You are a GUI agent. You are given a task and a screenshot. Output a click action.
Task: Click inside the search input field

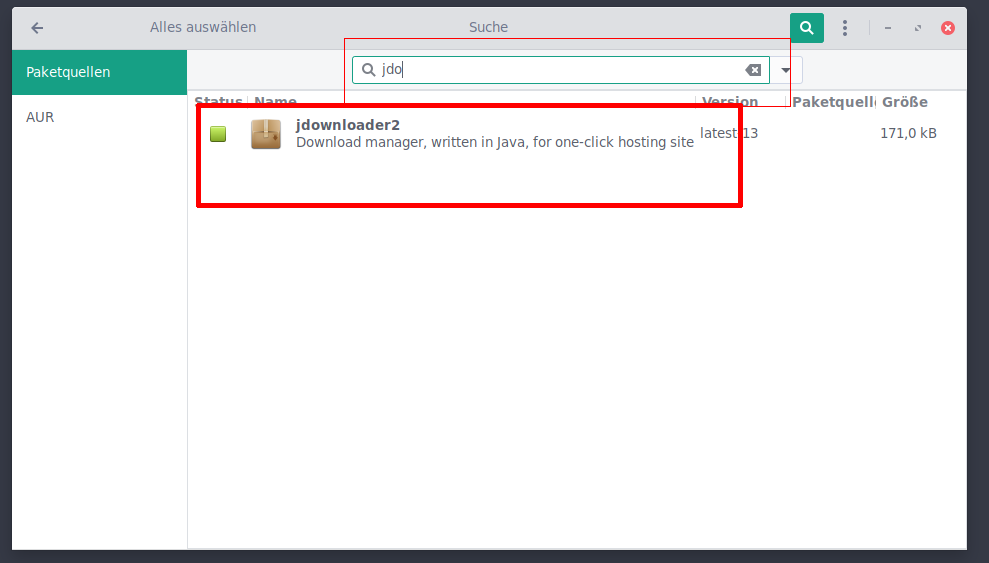[561, 70]
